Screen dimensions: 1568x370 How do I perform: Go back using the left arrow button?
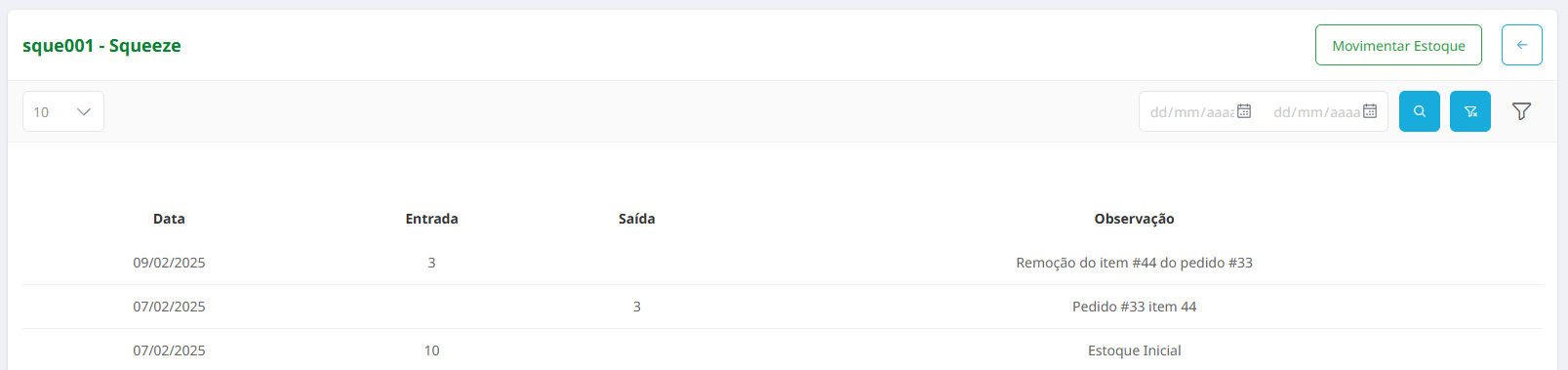pos(1521,45)
